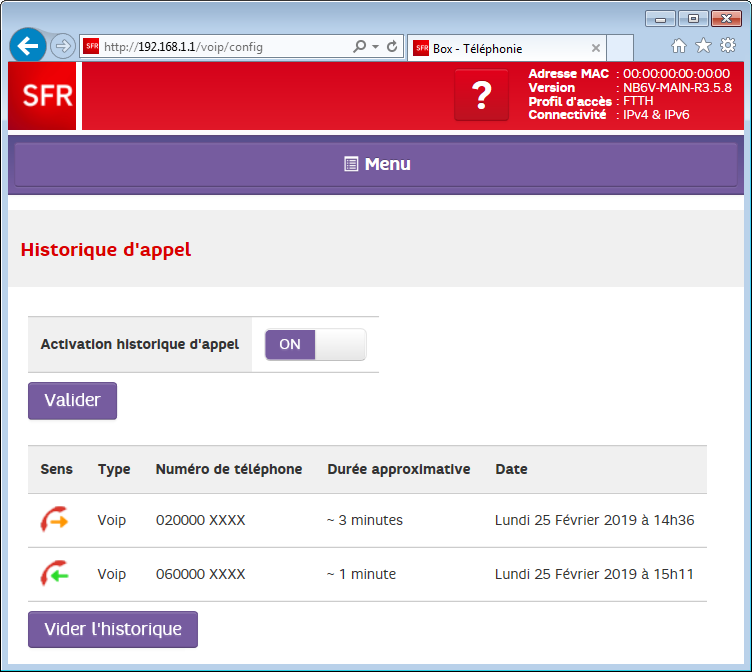
Task: Open the browser tools gear icon
Action: pos(728,46)
